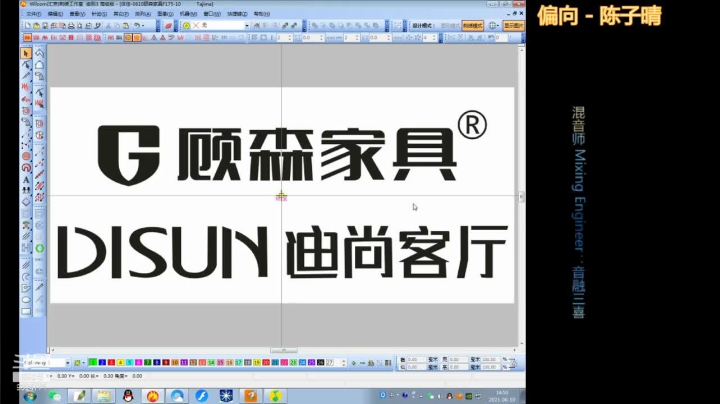Click the Cut scissors icon
This screenshot has height=404, width=720.
(108, 26)
